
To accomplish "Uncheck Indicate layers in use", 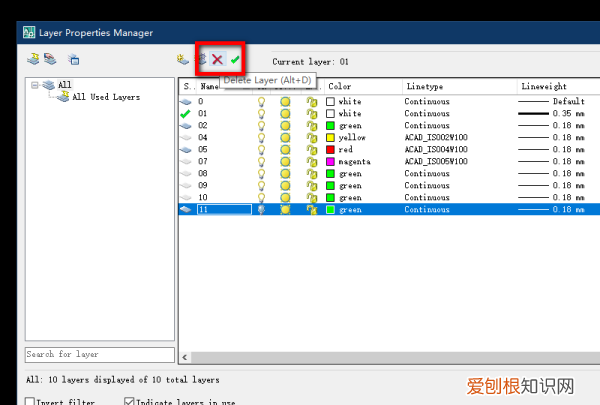I will click(129, 402).
